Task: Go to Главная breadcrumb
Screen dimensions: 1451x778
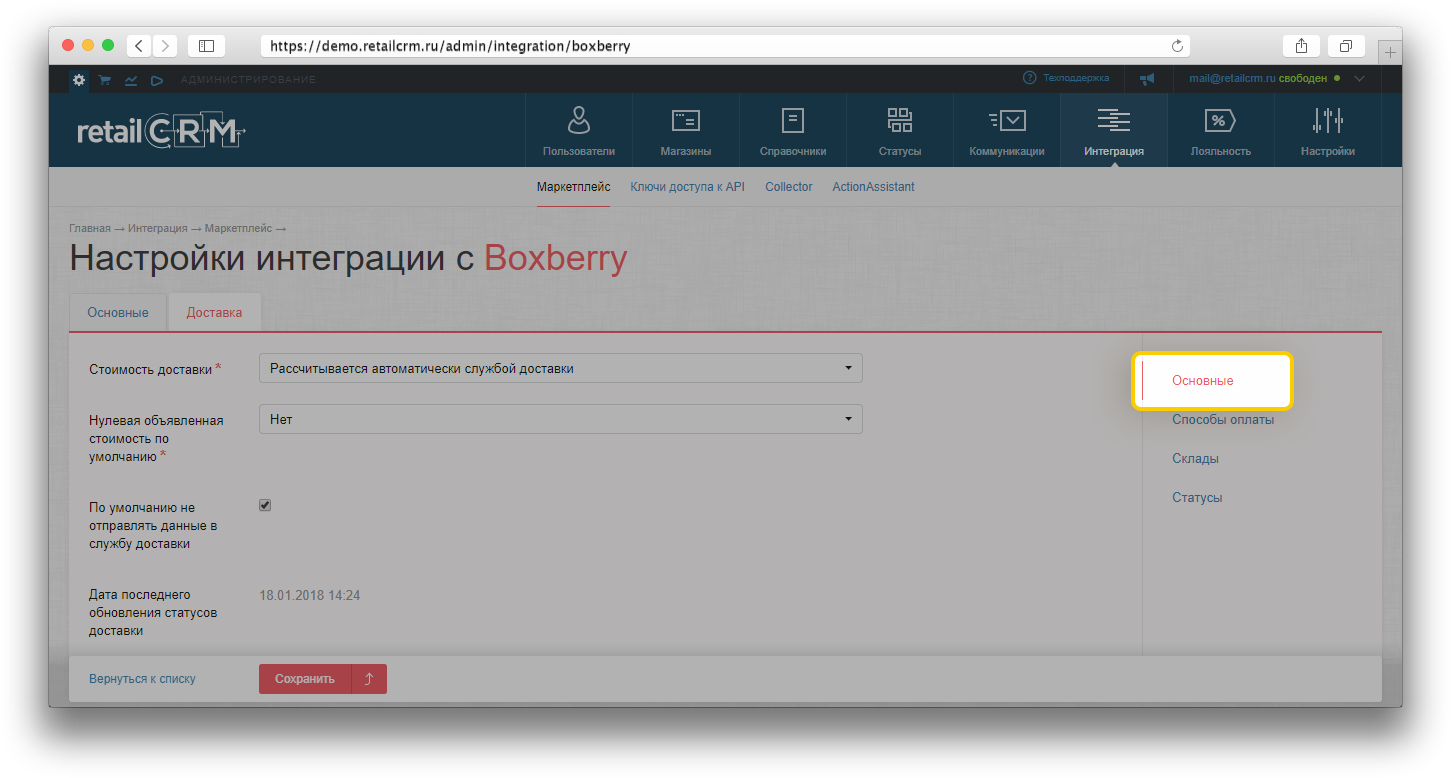Action: tap(90, 229)
